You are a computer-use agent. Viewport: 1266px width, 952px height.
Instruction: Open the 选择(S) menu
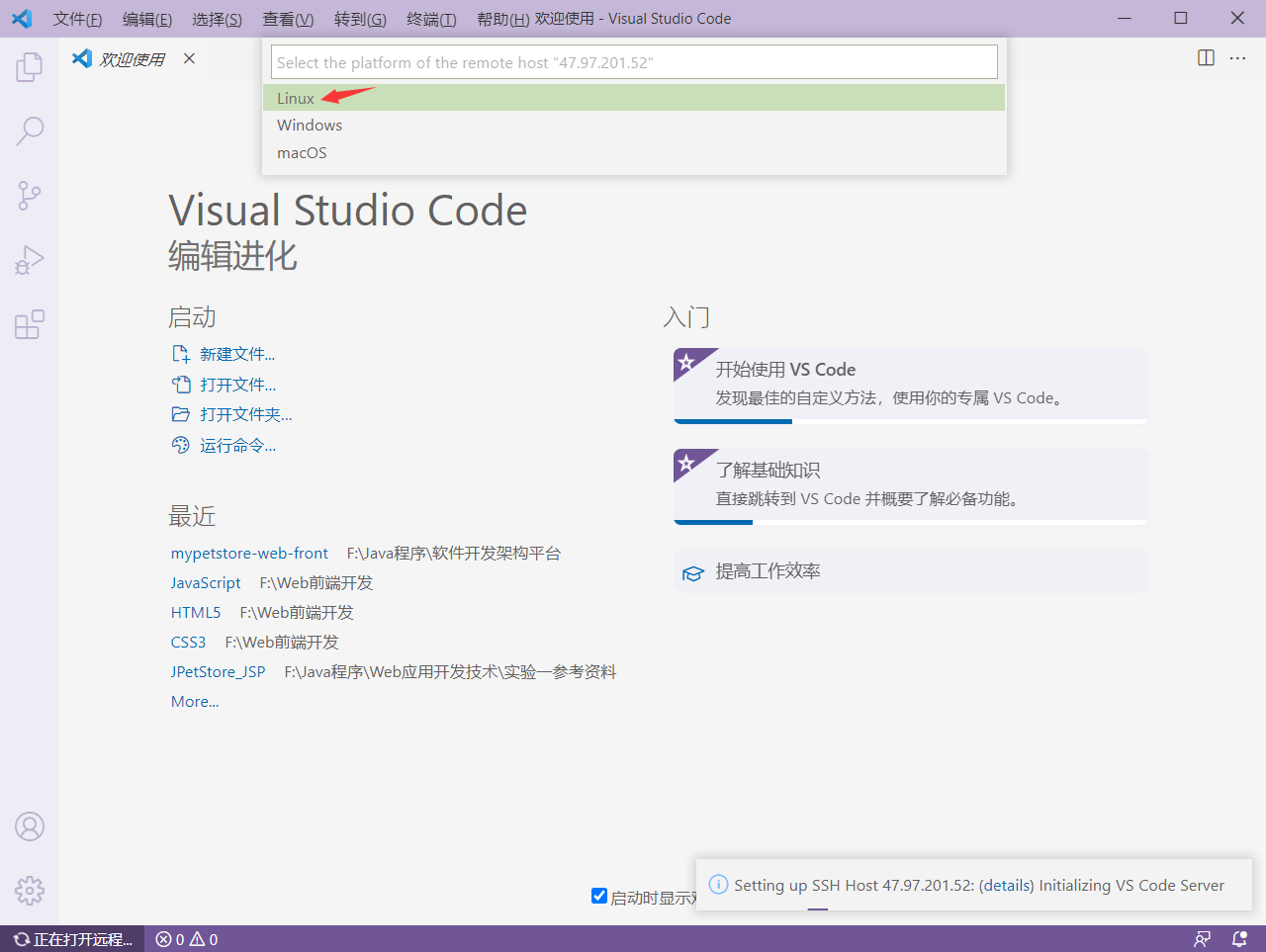218,19
